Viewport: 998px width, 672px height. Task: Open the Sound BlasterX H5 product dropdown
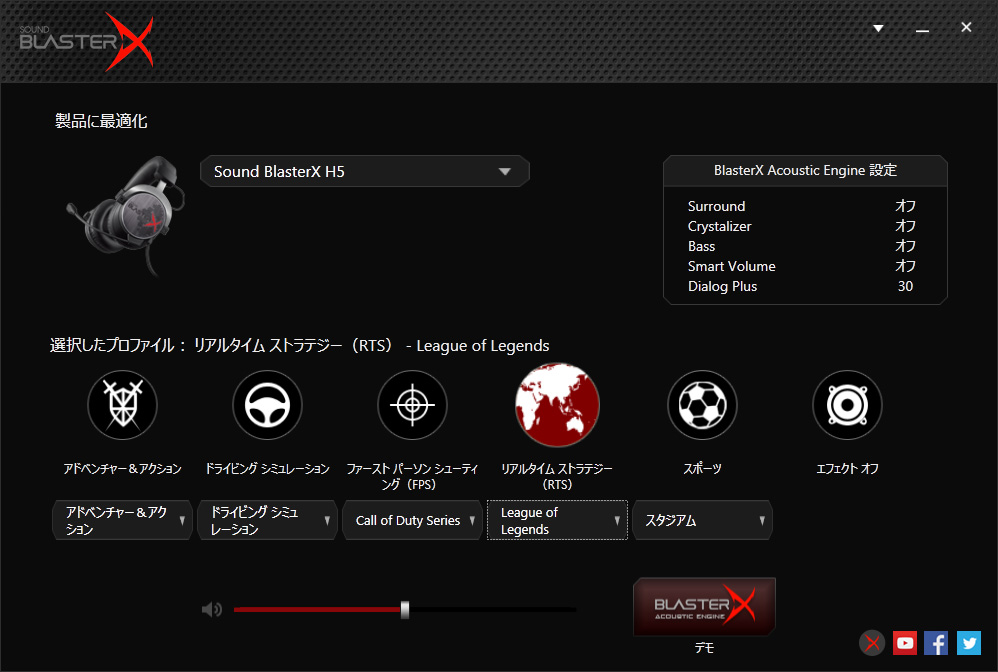(x=364, y=172)
